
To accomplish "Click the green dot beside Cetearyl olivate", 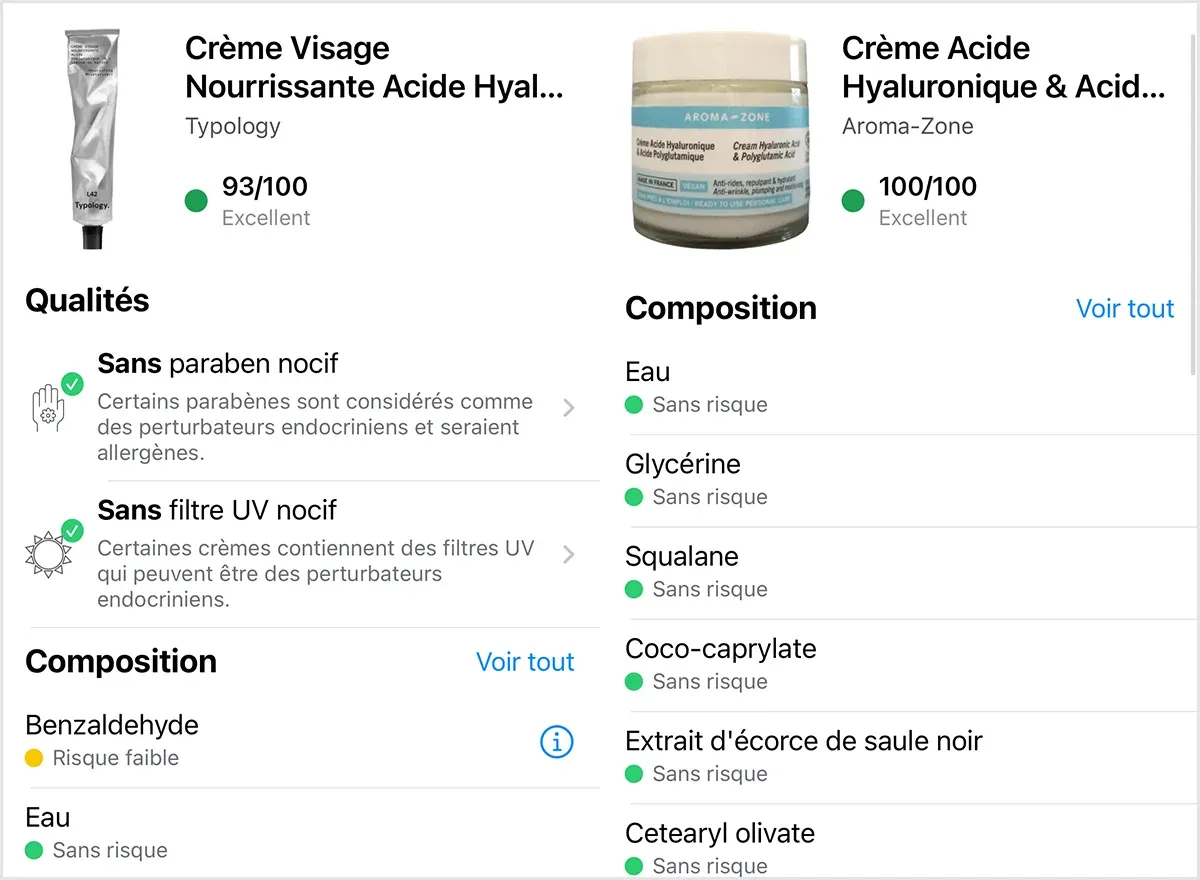I will (x=634, y=866).
